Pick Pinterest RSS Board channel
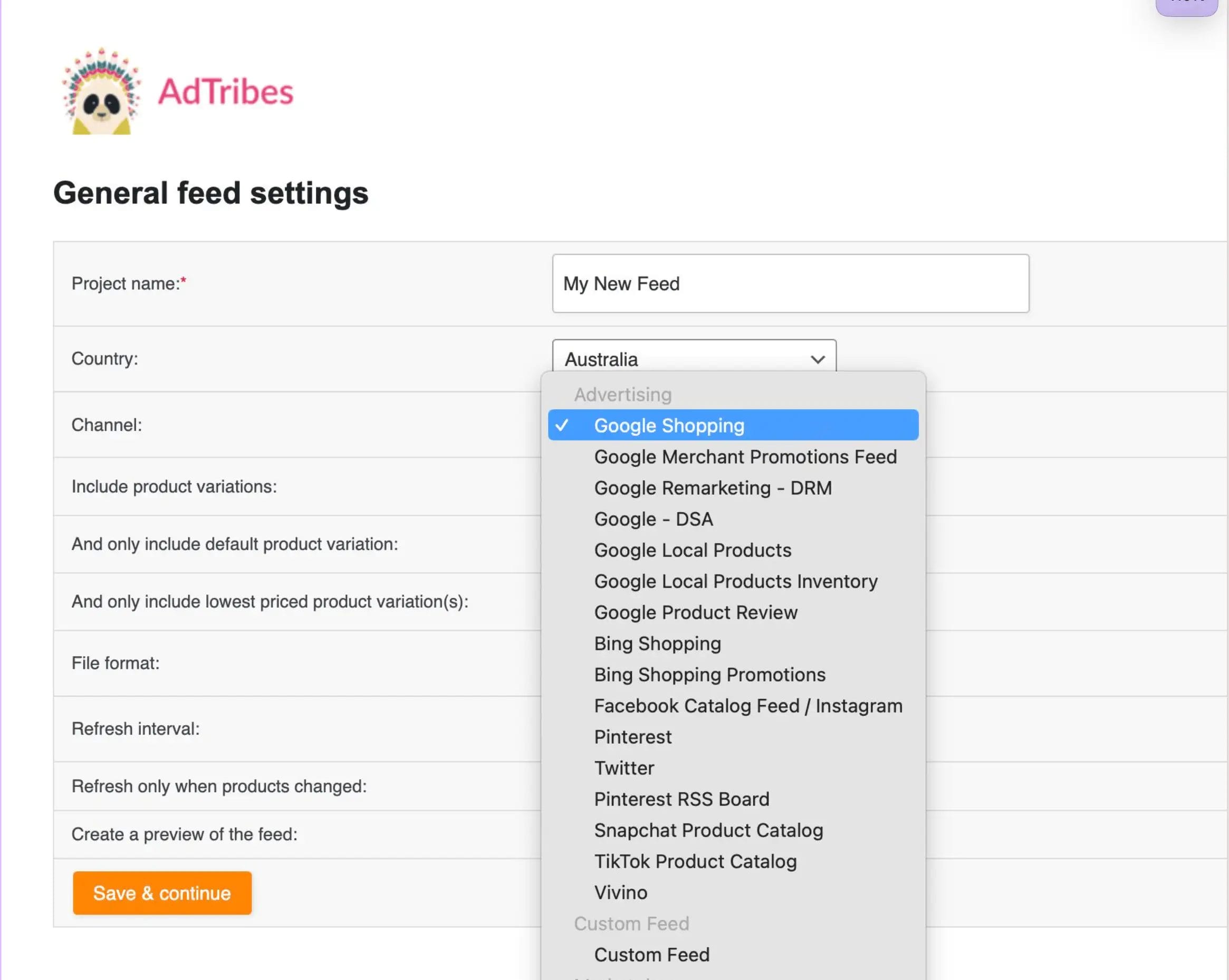The width and height of the screenshot is (1229, 980). (682, 799)
